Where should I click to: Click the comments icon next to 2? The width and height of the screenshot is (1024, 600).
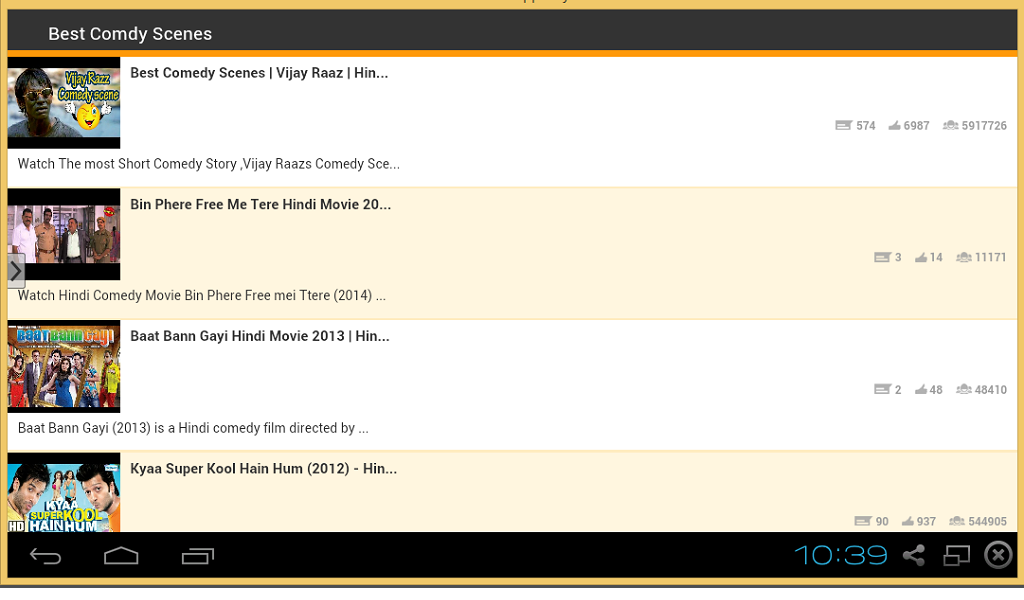[882, 390]
